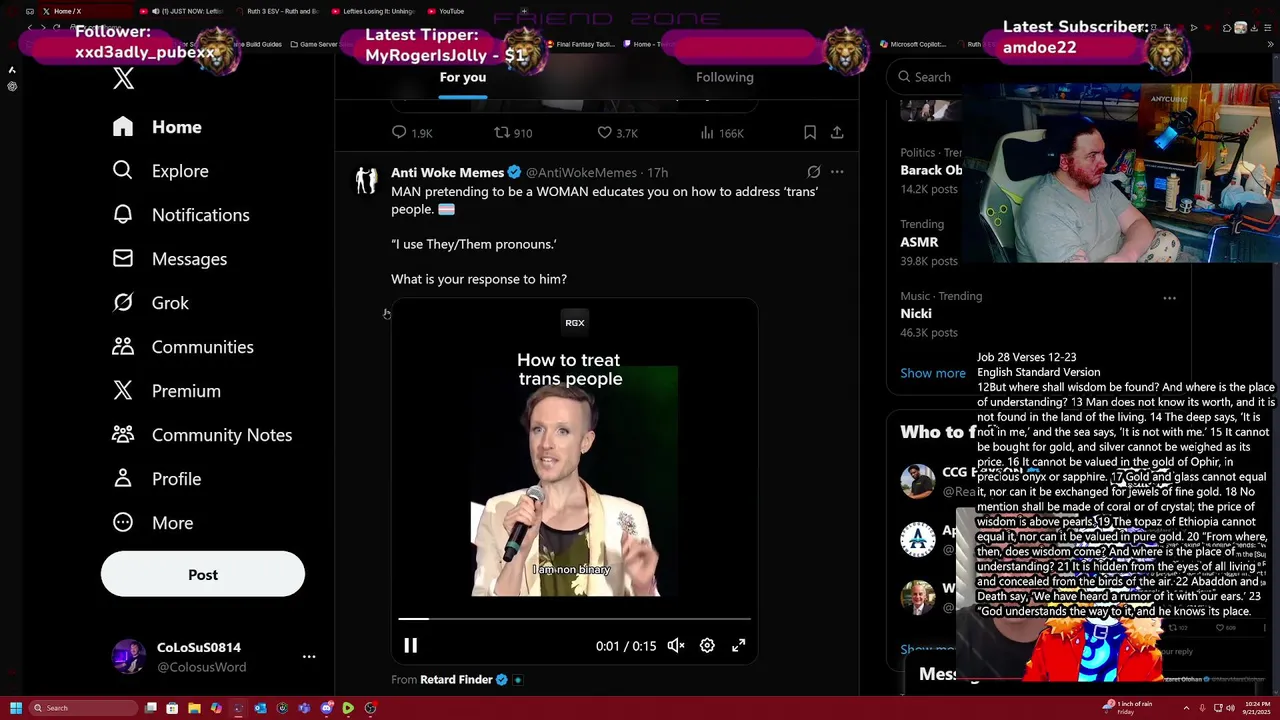Click Show more under trends
Screen dimensions: 1280x720
[x=933, y=373]
